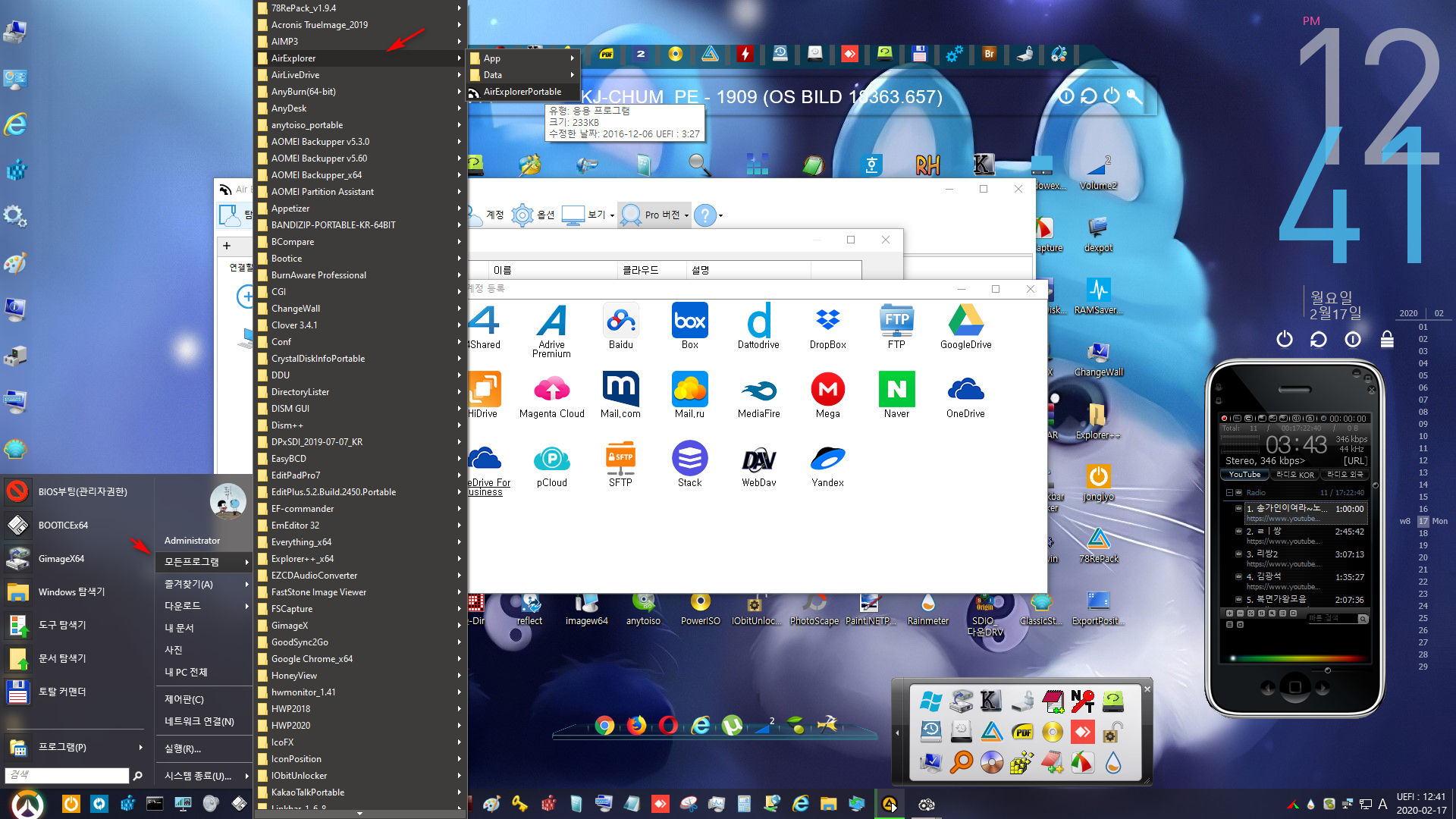Choose the SFTP server icon
1456x819 pixels.
click(x=620, y=464)
